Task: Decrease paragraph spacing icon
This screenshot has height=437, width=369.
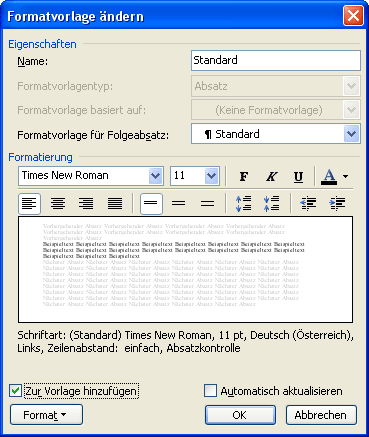Action: pyautogui.click(x=271, y=203)
